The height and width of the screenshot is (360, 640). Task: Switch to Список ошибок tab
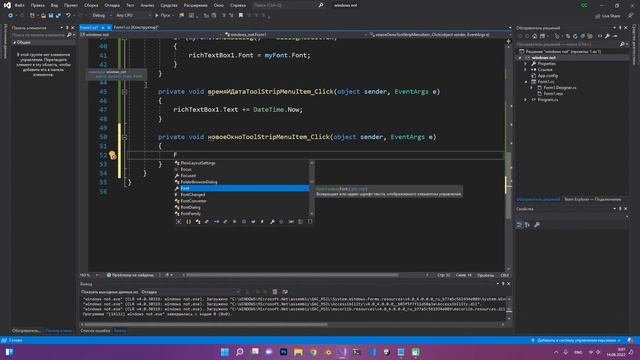[x=95, y=331]
